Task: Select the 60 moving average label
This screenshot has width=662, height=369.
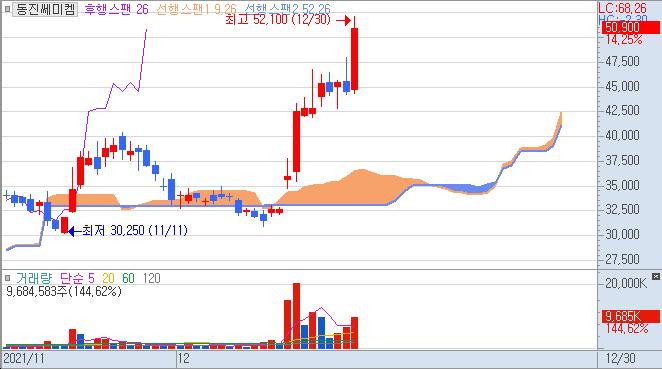Action: [128, 278]
